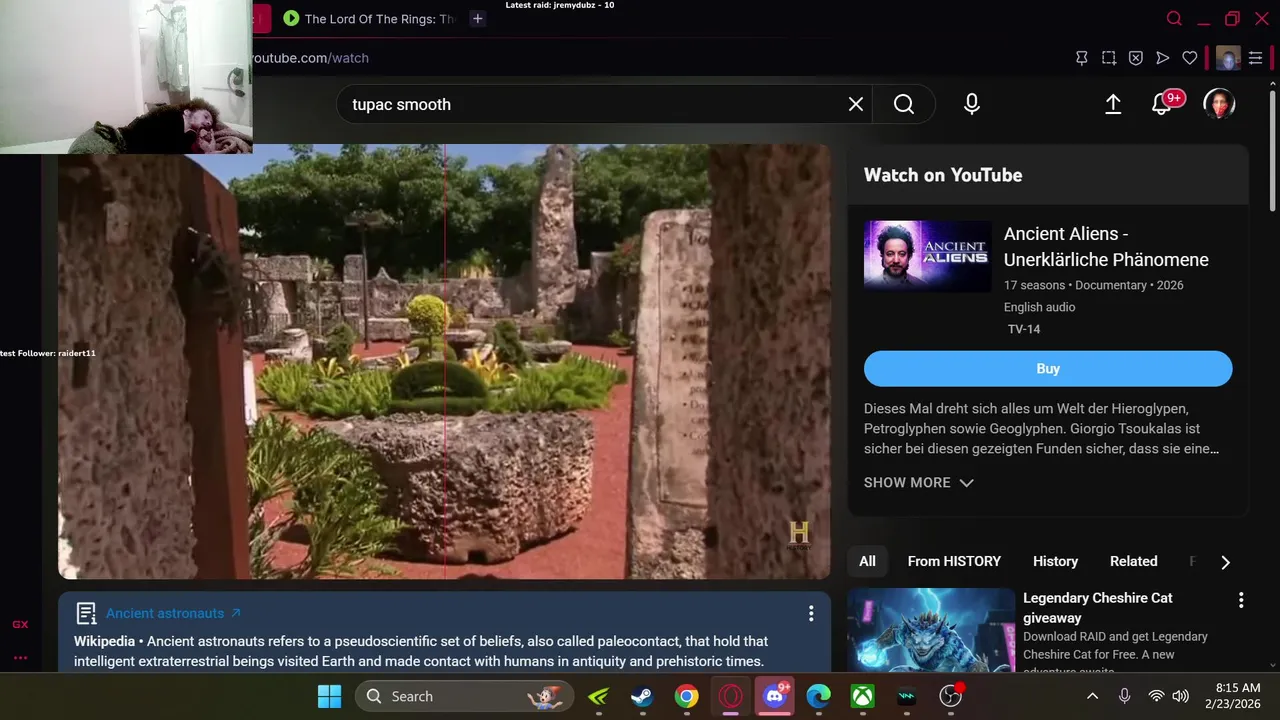Click system tray microphone icon
Viewport: 1280px width, 720px height.
click(1124, 696)
